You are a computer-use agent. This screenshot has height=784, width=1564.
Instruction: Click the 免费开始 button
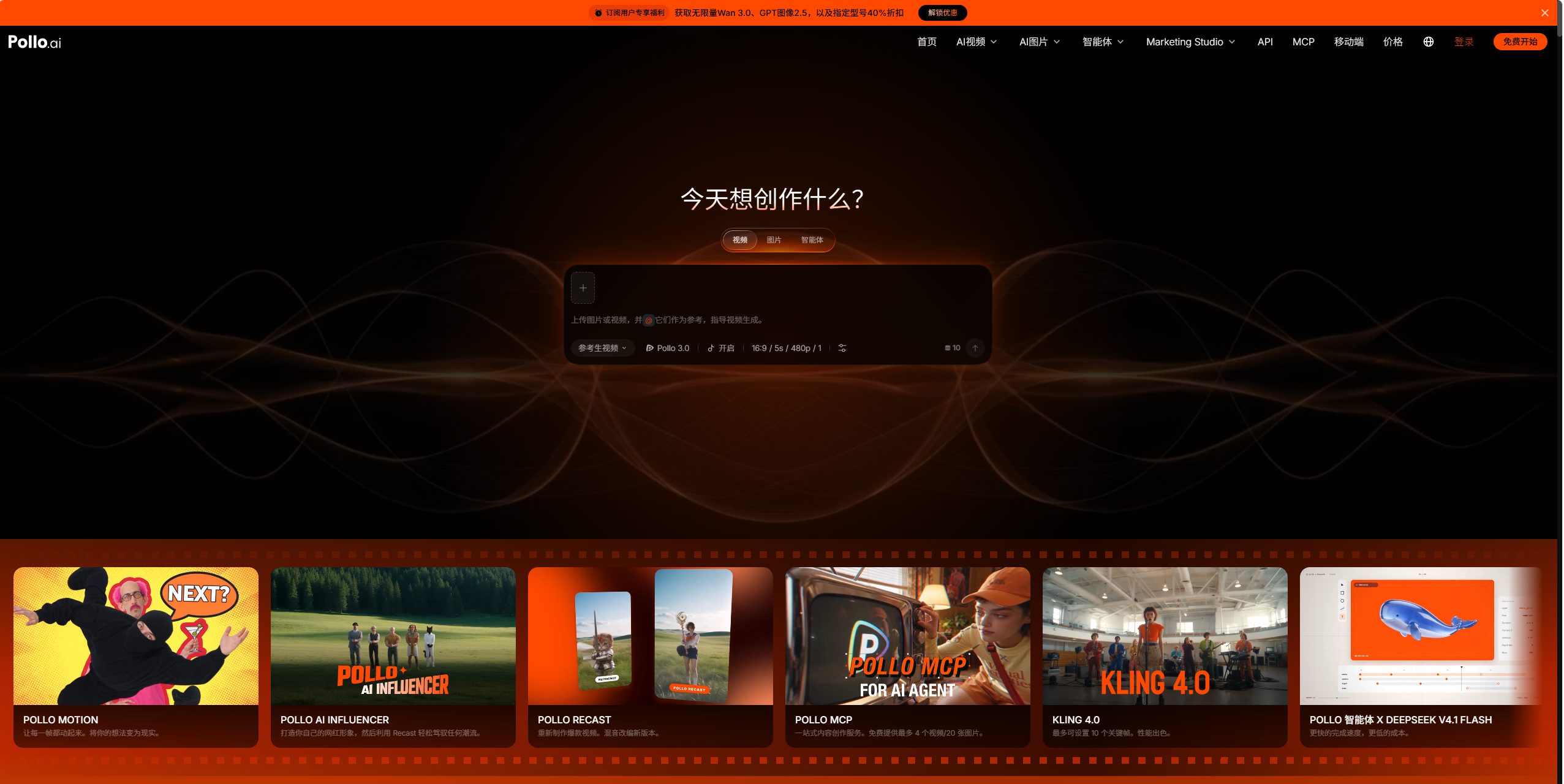(1520, 42)
